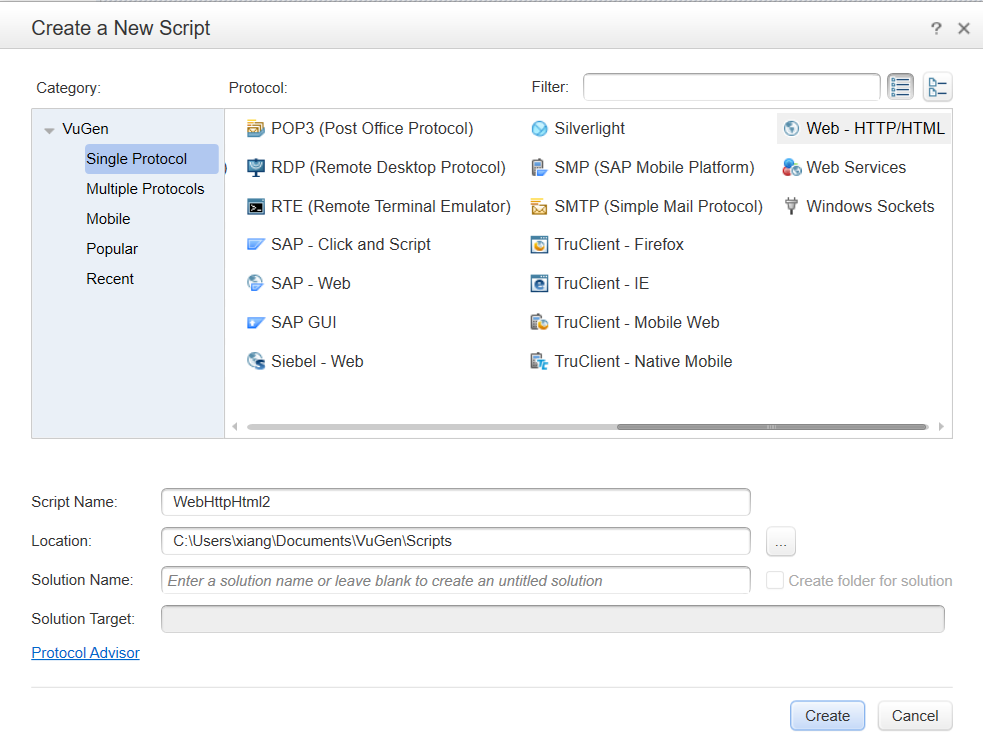Show the Popular protocols category
This screenshot has height=741, width=983.
tap(112, 249)
